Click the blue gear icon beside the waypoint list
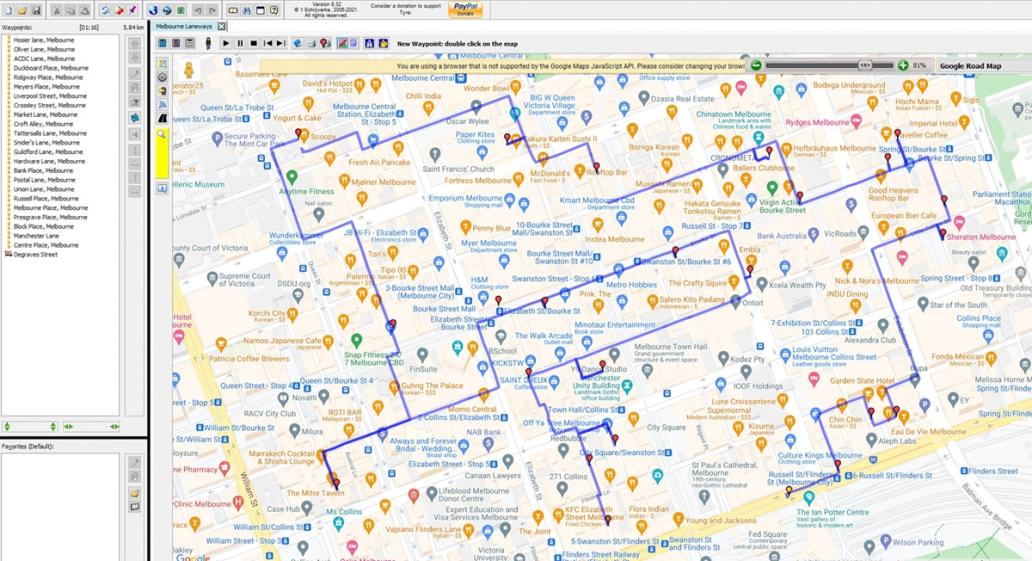Screen dimensions: 1032x561 pos(134,118)
